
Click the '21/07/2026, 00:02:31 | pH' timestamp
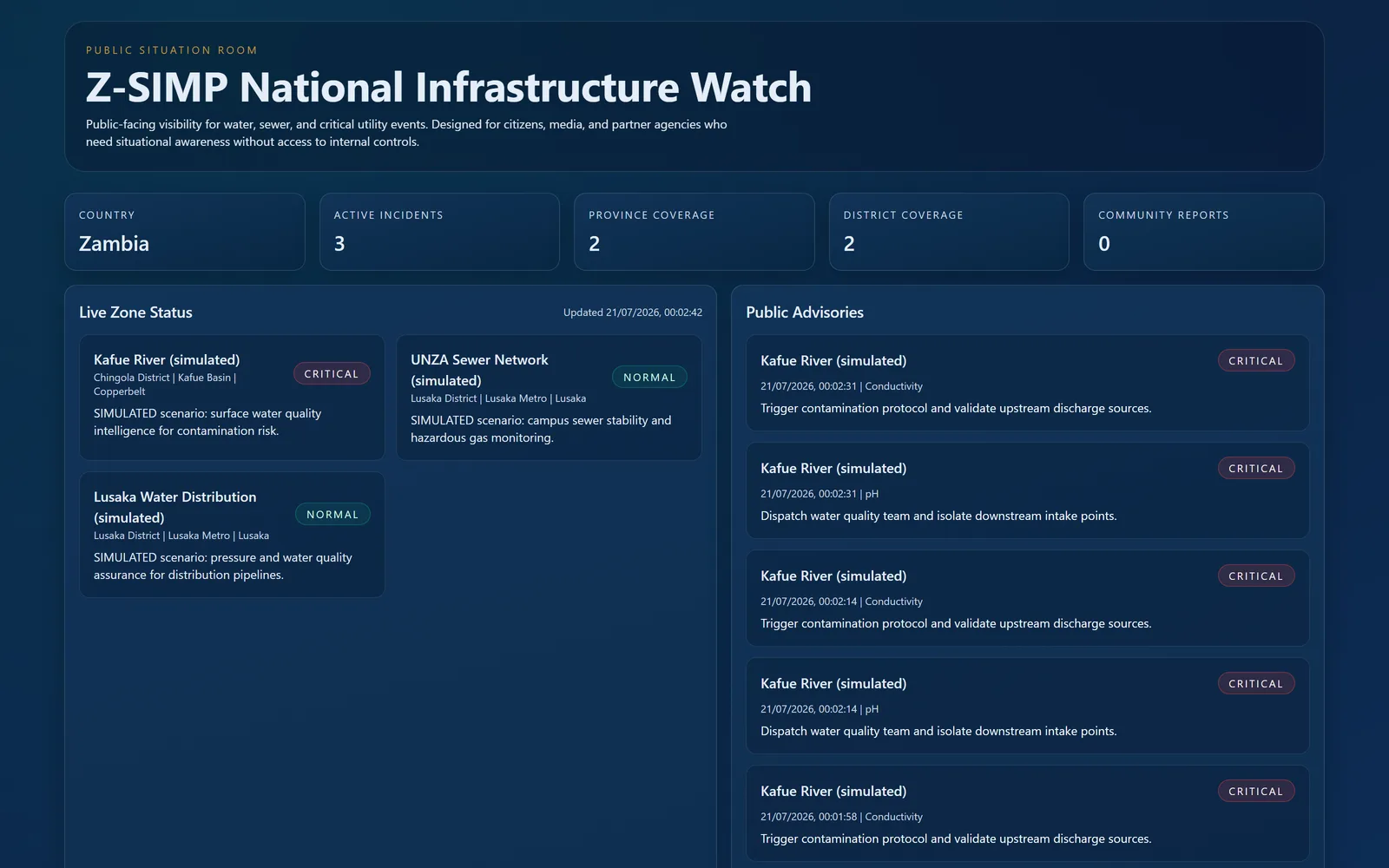pos(820,494)
